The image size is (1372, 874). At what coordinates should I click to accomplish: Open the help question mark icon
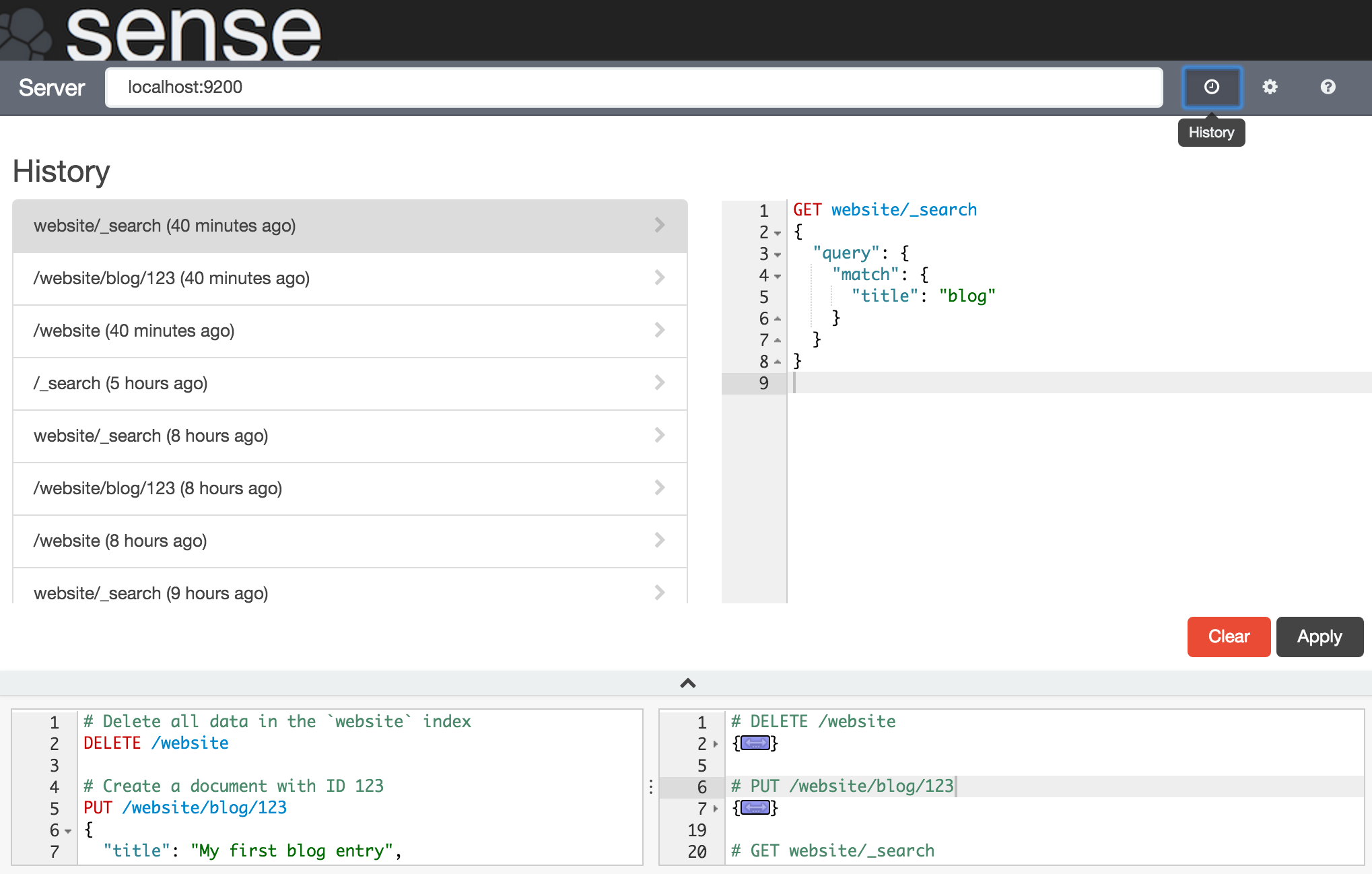tap(1328, 87)
